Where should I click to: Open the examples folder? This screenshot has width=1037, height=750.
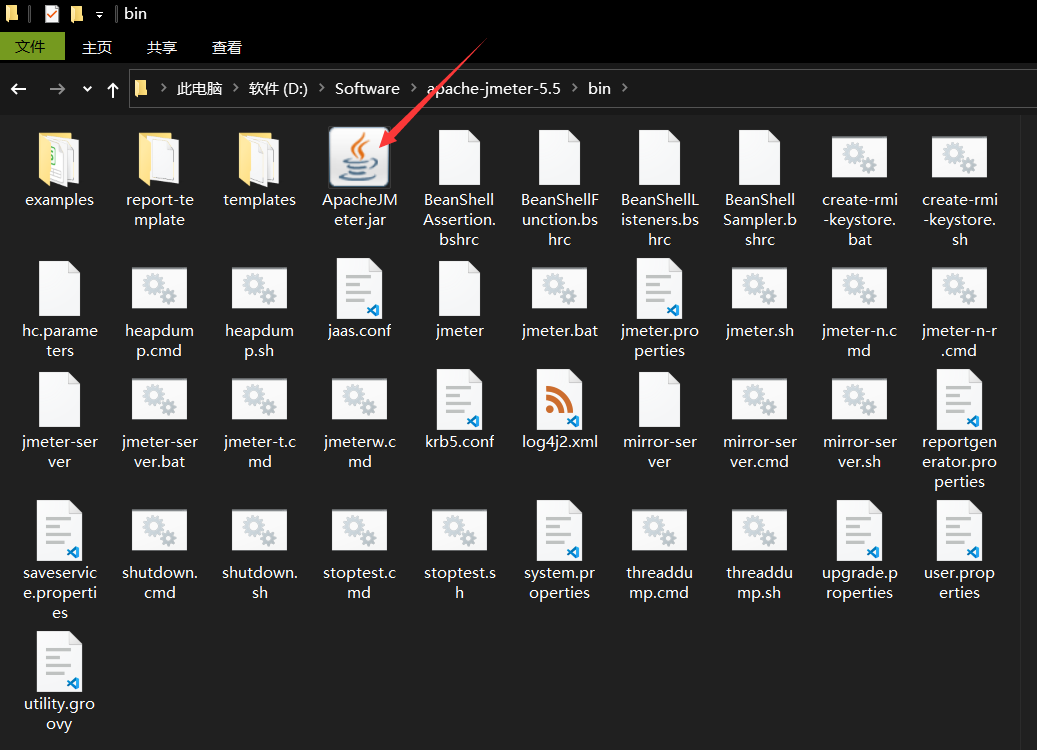pyautogui.click(x=59, y=159)
